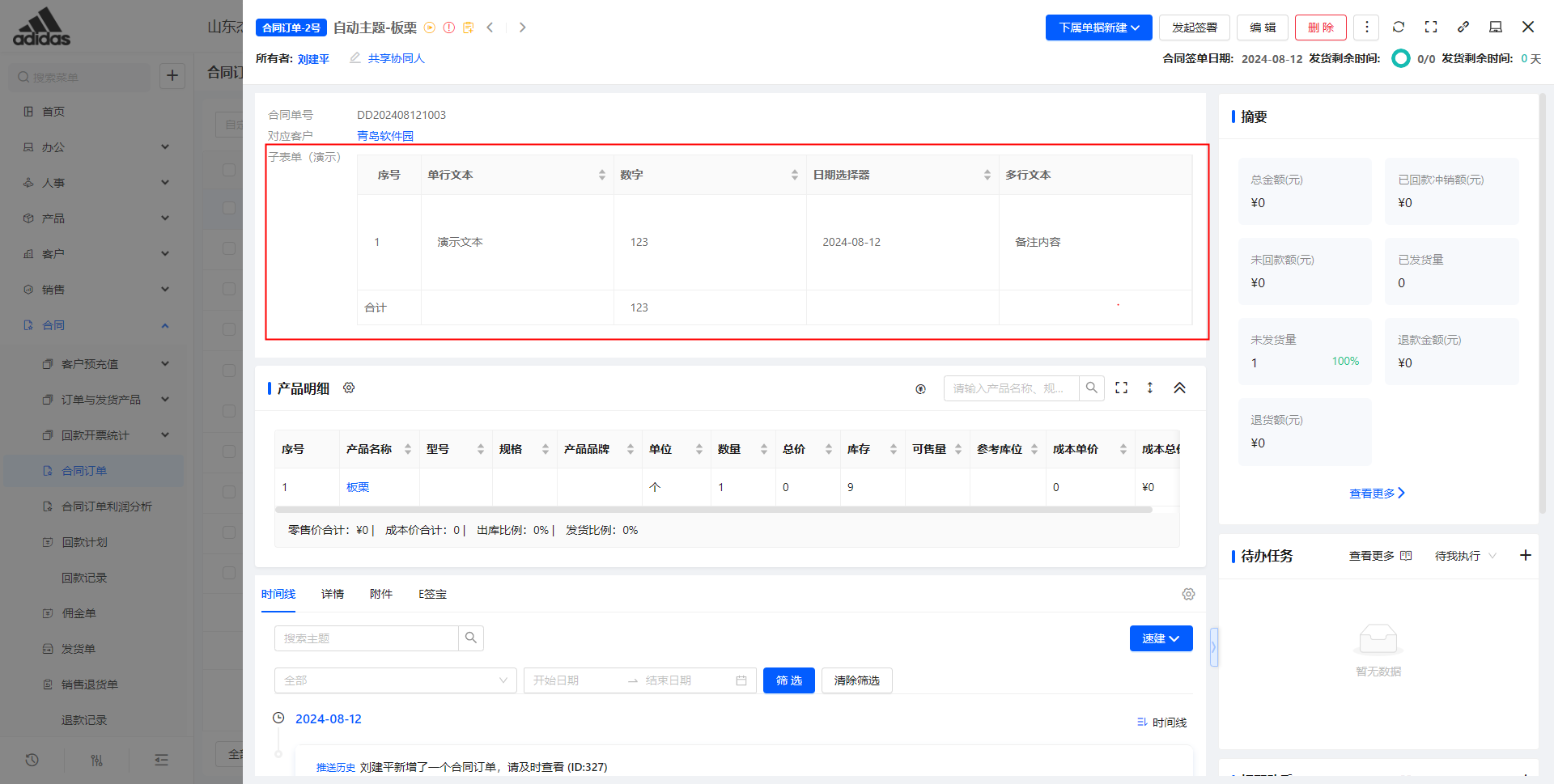Click the 发起签署 button
The width and height of the screenshot is (1554, 784).
(x=1194, y=28)
